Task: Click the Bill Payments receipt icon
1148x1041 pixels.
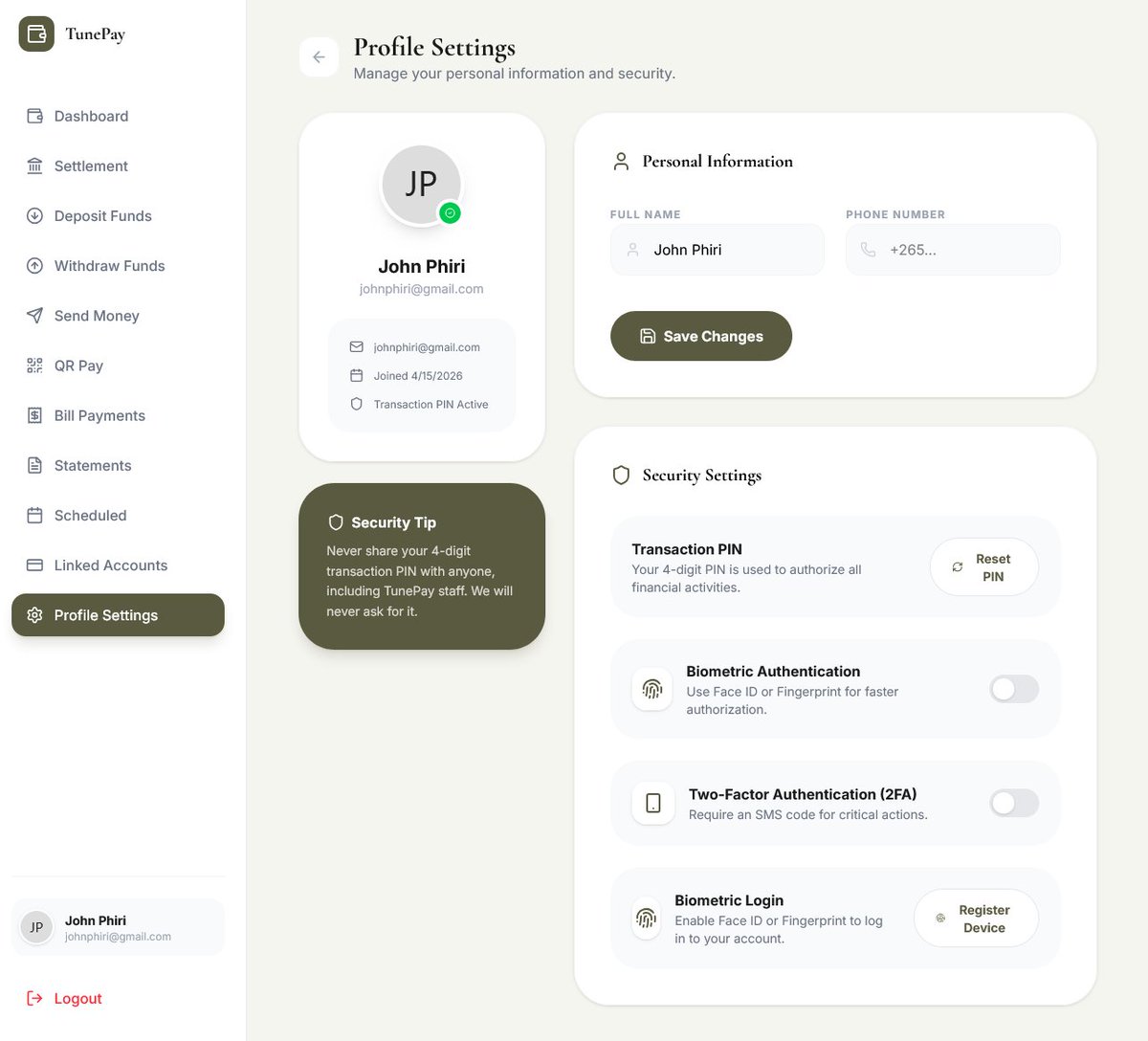Action: [34, 415]
